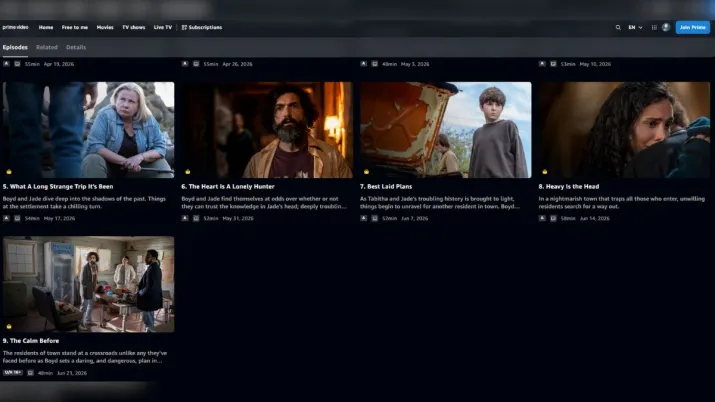715x402 pixels.
Task: Click the subtitles icon beside May 3, 2026
Action: pyautogui.click(x=374, y=64)
